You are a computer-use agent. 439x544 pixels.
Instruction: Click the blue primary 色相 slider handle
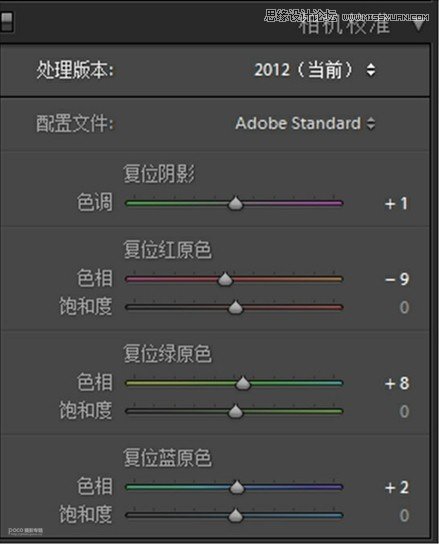pyautogui.click(x=237, y=487)
